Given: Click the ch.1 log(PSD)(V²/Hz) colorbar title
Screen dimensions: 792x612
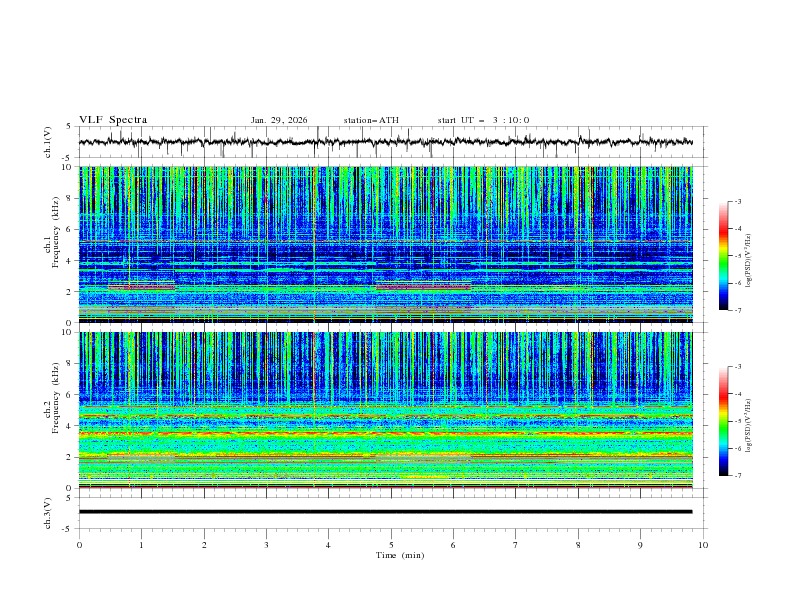Looking at the screenshot, I should click(x=748, y=261).
